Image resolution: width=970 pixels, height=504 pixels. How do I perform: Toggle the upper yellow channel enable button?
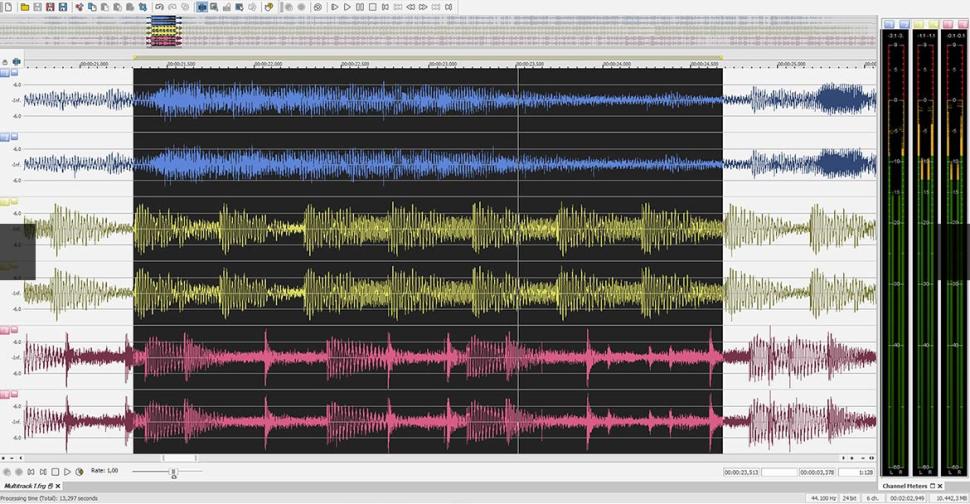[5, 202]
